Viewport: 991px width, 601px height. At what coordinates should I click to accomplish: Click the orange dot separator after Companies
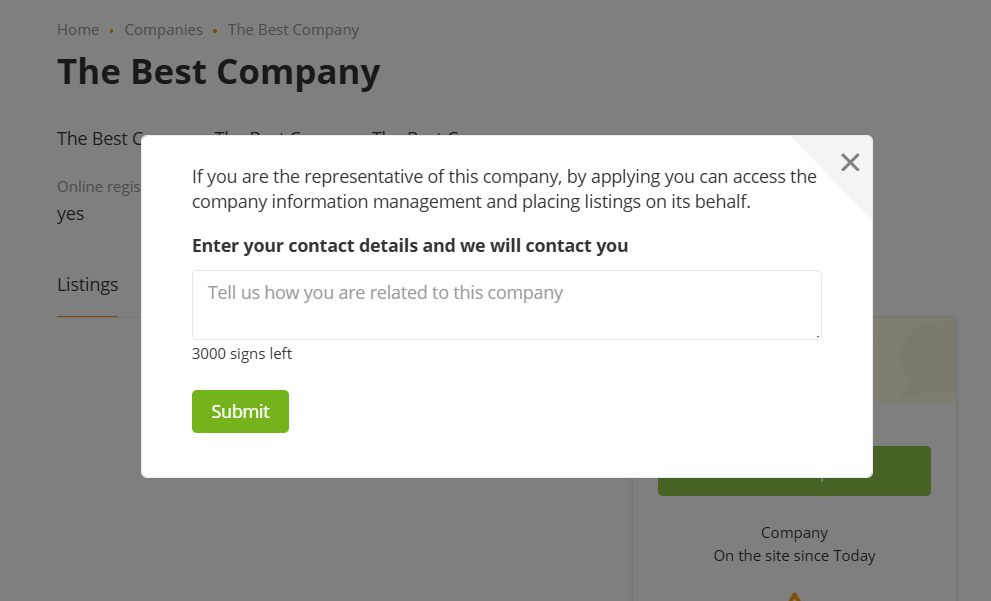pos(215,31)
